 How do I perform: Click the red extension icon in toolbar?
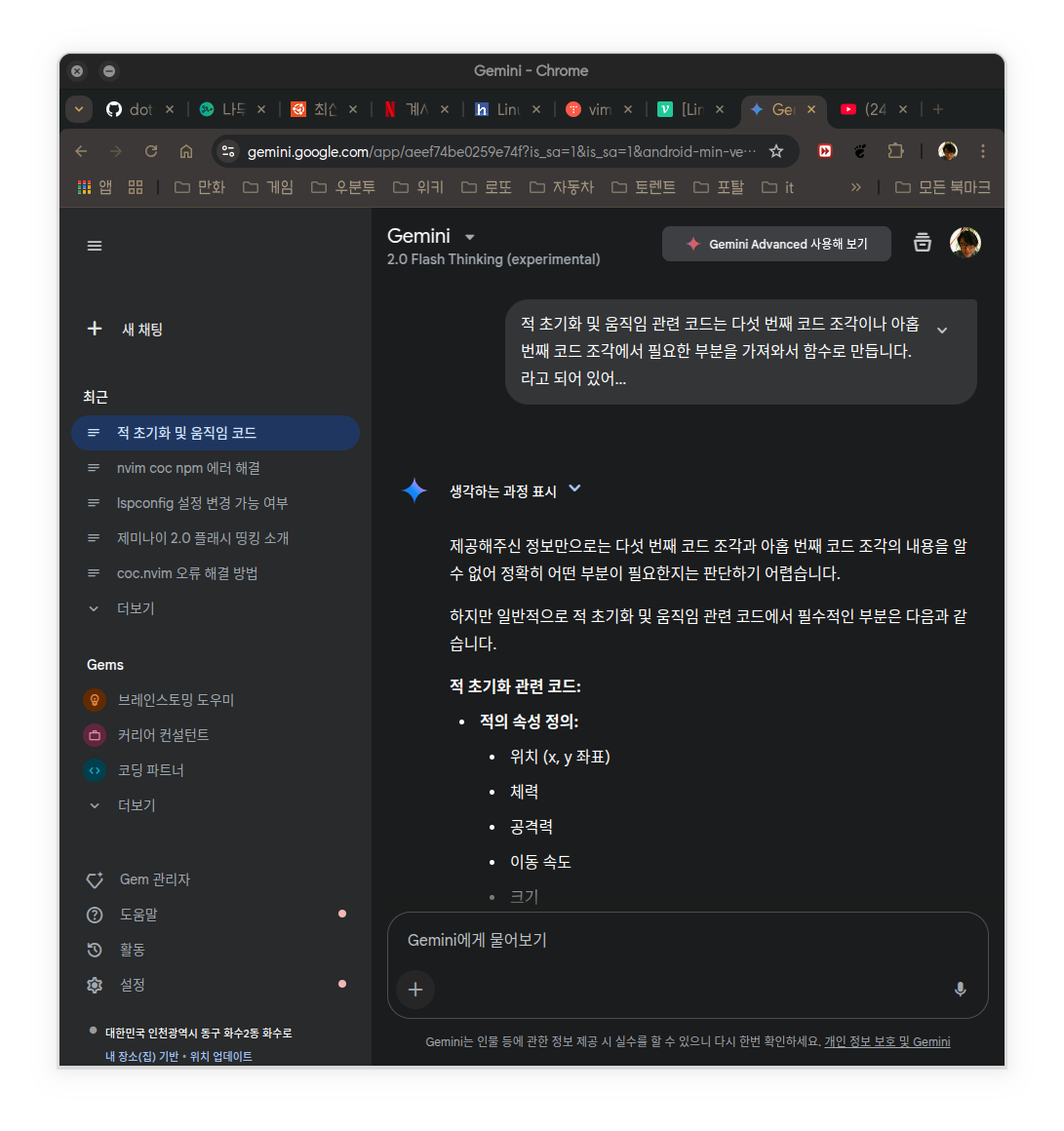click(x=825, y=151)
